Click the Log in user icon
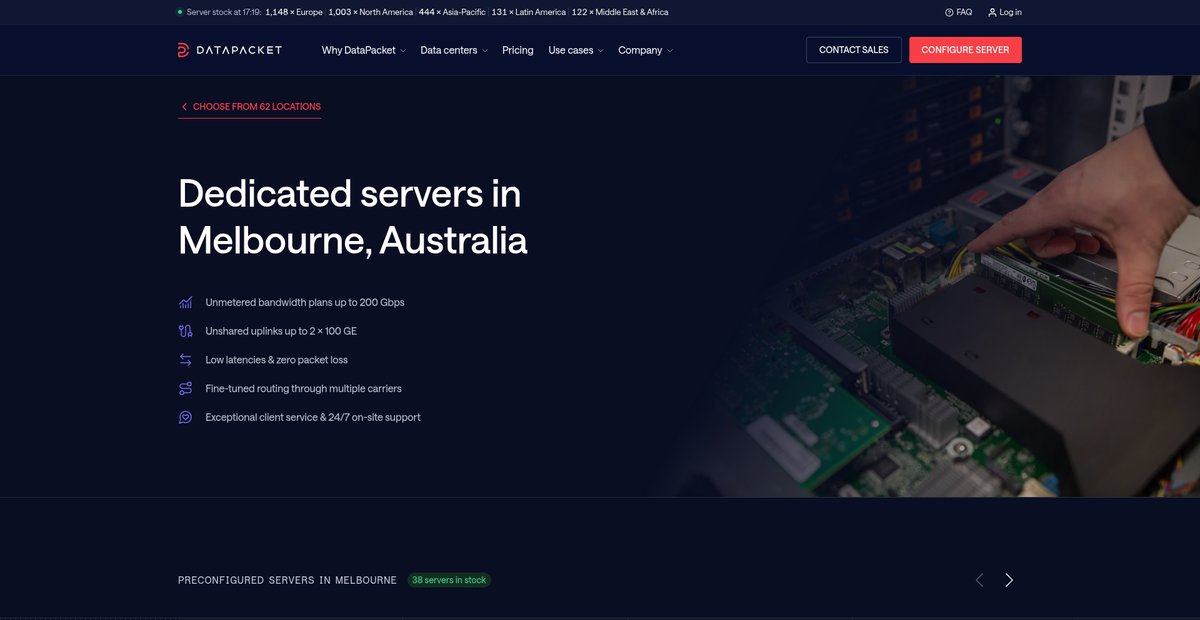The image size is (1200, 620). pyautogui.click(x=992, y=12)
